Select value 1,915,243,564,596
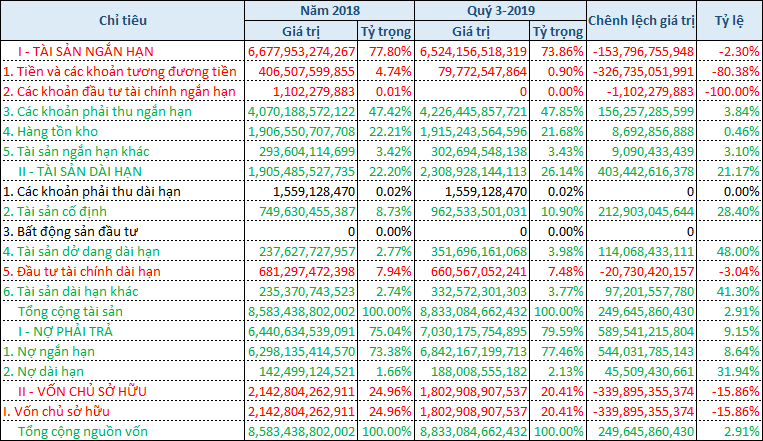This screenshot has width=763, height=441. [473, 131]
